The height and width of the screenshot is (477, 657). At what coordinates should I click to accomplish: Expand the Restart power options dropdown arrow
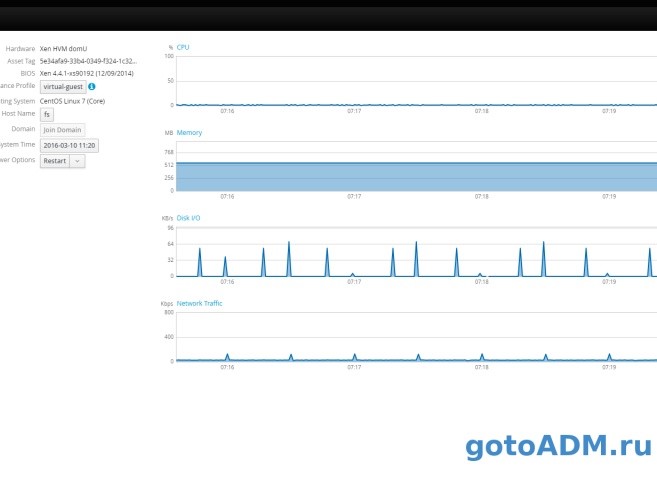click(x=78, y=161)
